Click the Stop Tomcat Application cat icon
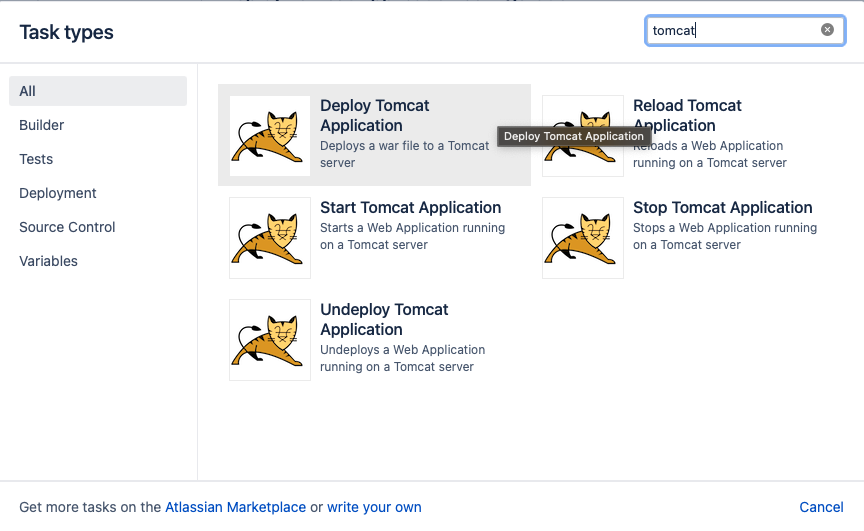 click(583, 238)
